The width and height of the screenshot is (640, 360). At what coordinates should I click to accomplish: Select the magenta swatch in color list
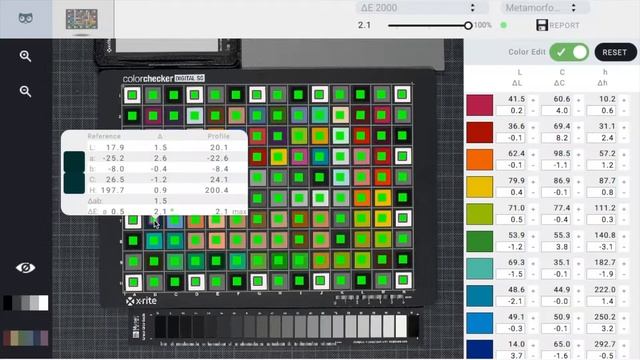pyautogui.click(x=480, y=105)
